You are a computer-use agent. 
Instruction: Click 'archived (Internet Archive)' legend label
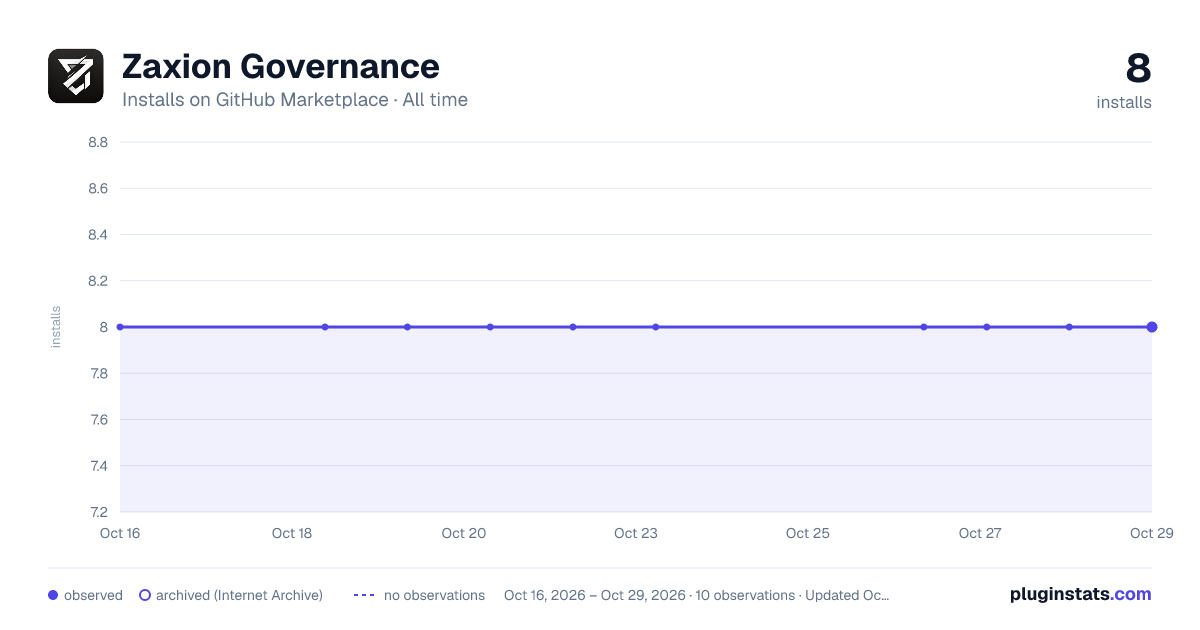pyautogui.click(x=239, y=595)
